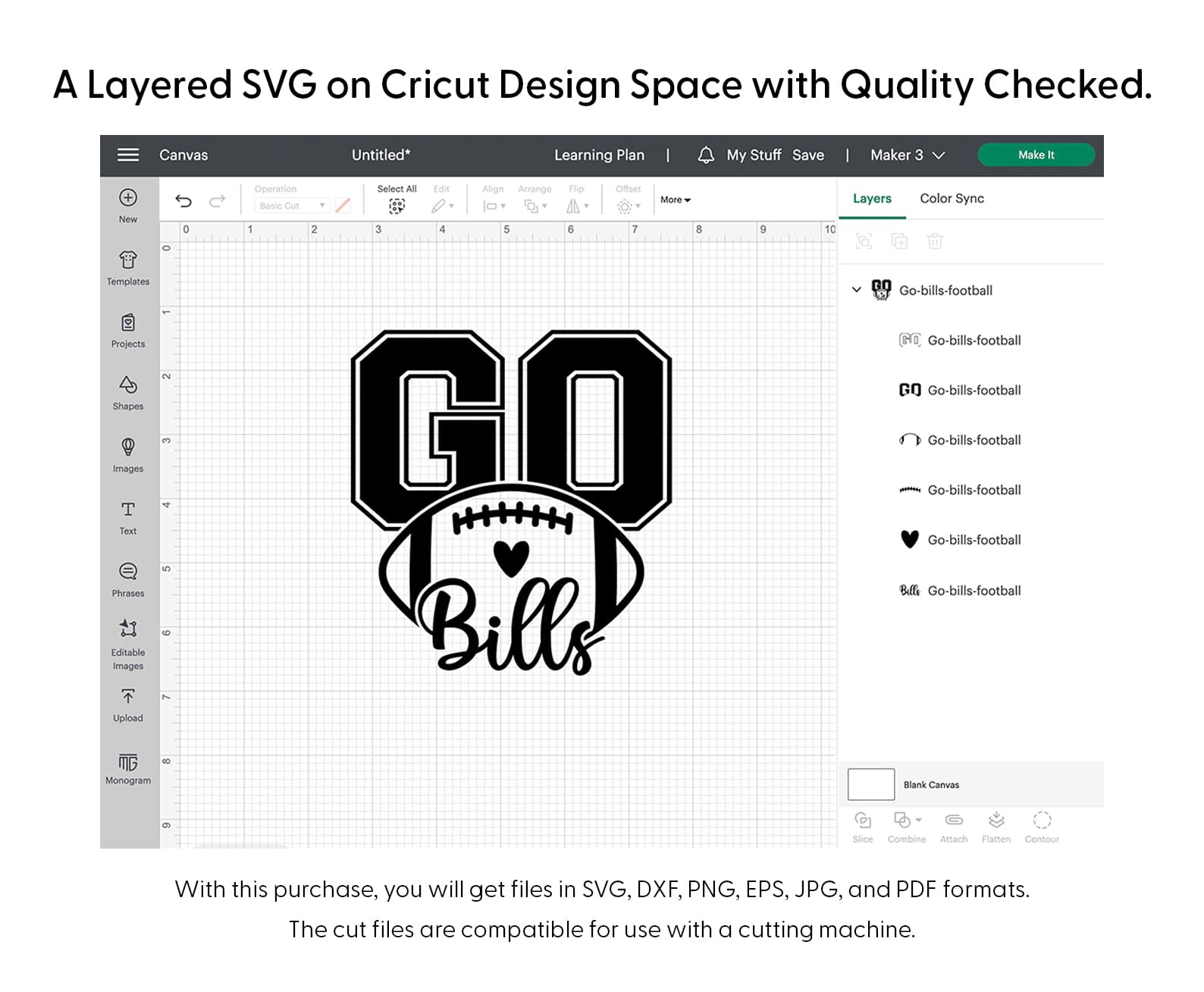Open the Phrases panel

[x=128, y=579]
